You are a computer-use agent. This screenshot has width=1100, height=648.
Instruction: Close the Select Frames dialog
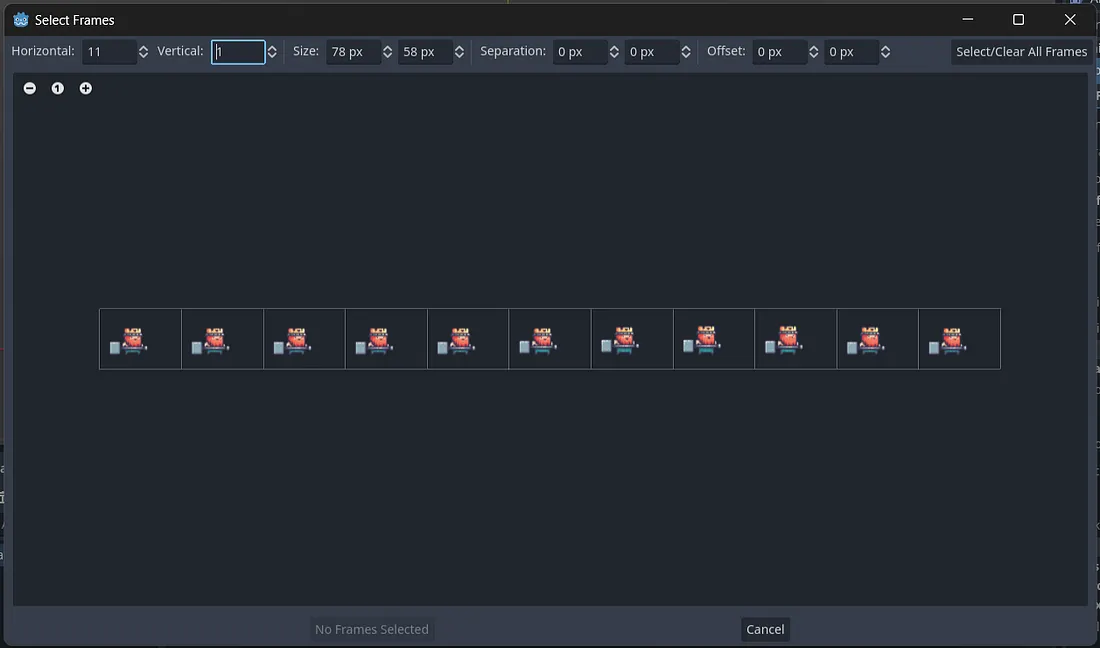pyautogui.click(x=1070, y=20)
